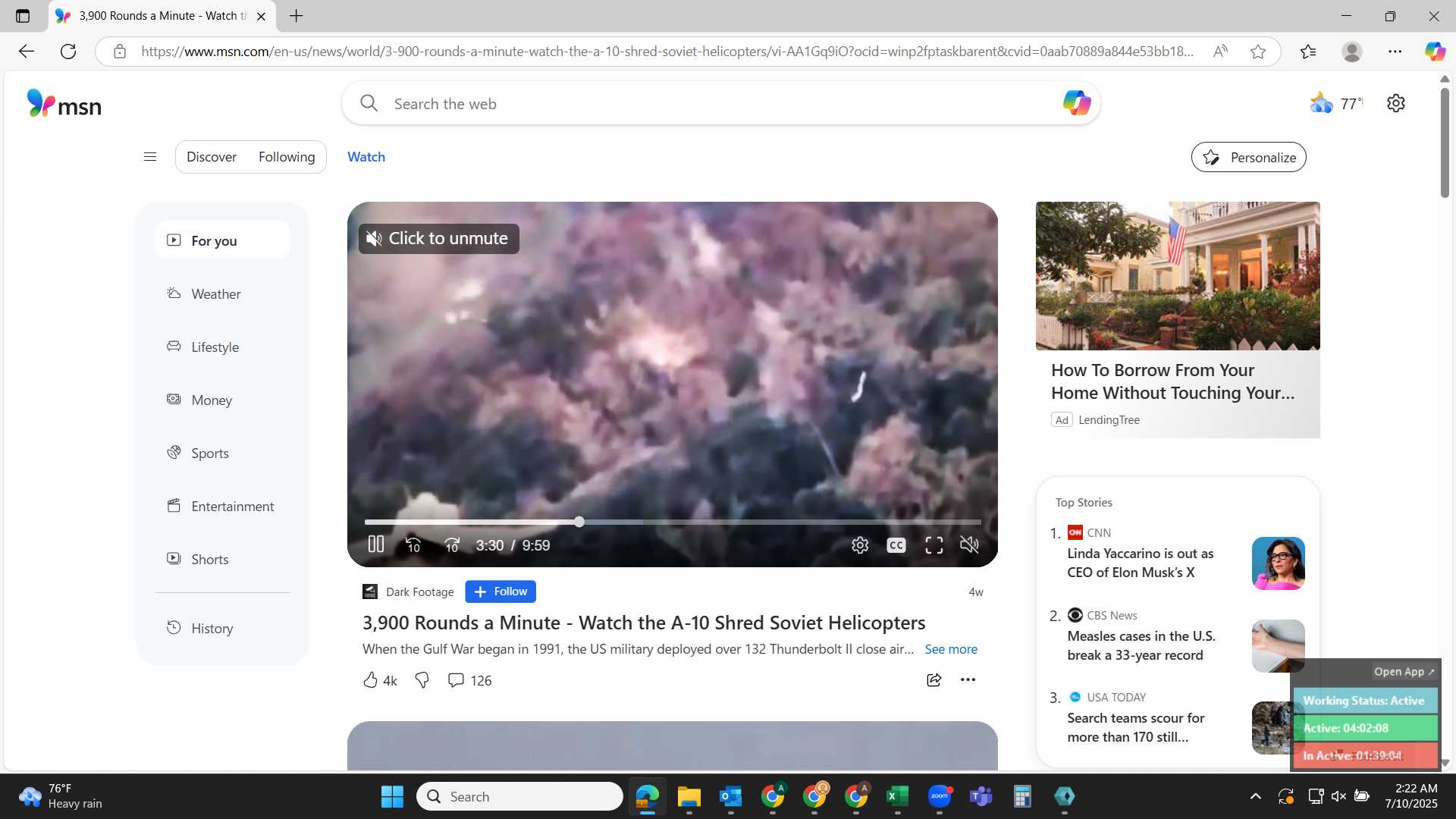Open a new browser tab
1456x819 pixels.
pos(297,16)
